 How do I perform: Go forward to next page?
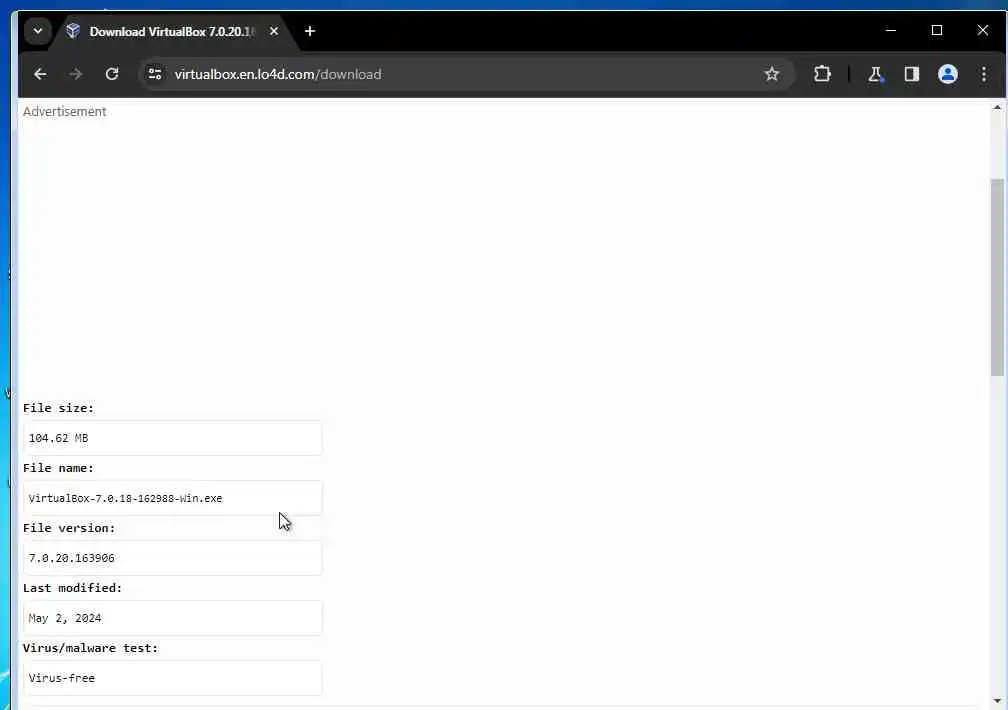click(76, 75)
